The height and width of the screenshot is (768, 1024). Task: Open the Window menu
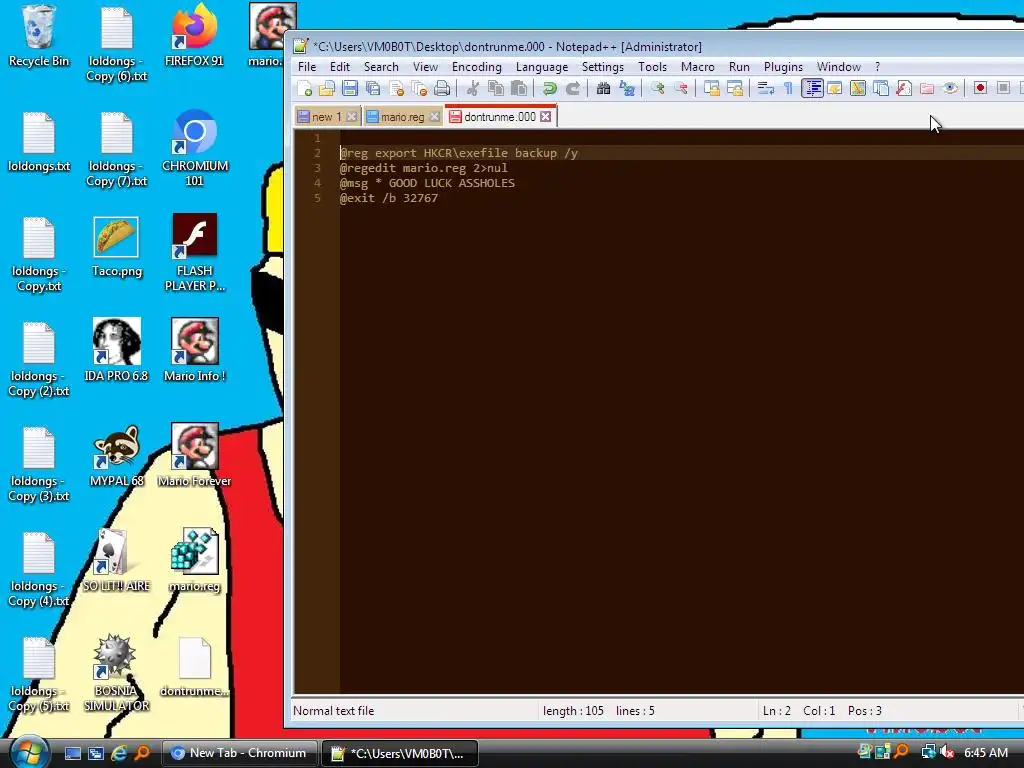839,67
